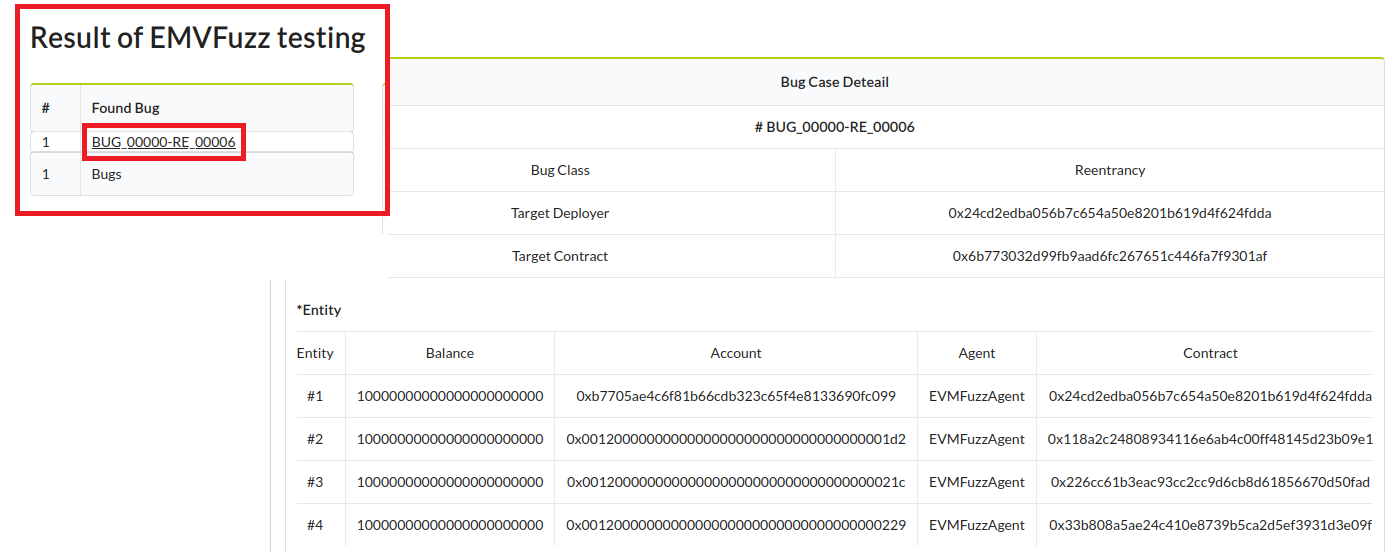Click the '*Entity' section label

pos(319,310)
